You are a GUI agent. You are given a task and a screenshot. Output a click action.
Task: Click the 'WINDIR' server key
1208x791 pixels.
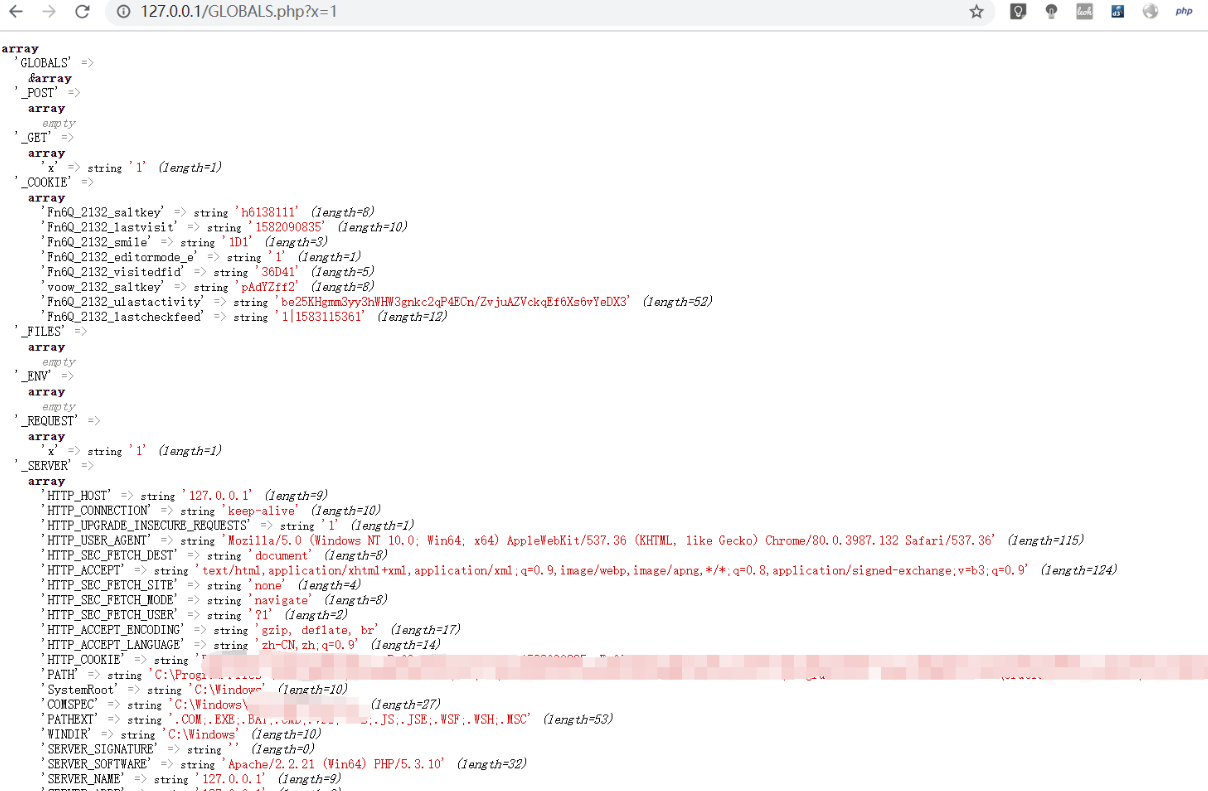click(68, 735)
